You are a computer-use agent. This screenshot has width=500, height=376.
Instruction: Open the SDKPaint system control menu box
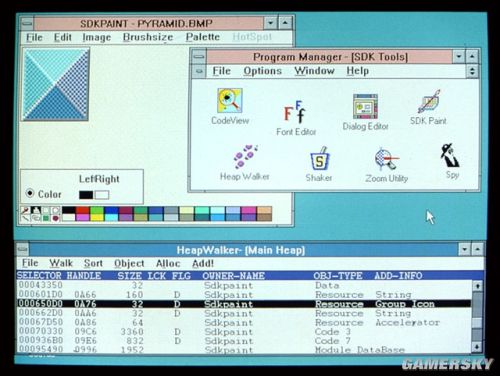point(27,23)
